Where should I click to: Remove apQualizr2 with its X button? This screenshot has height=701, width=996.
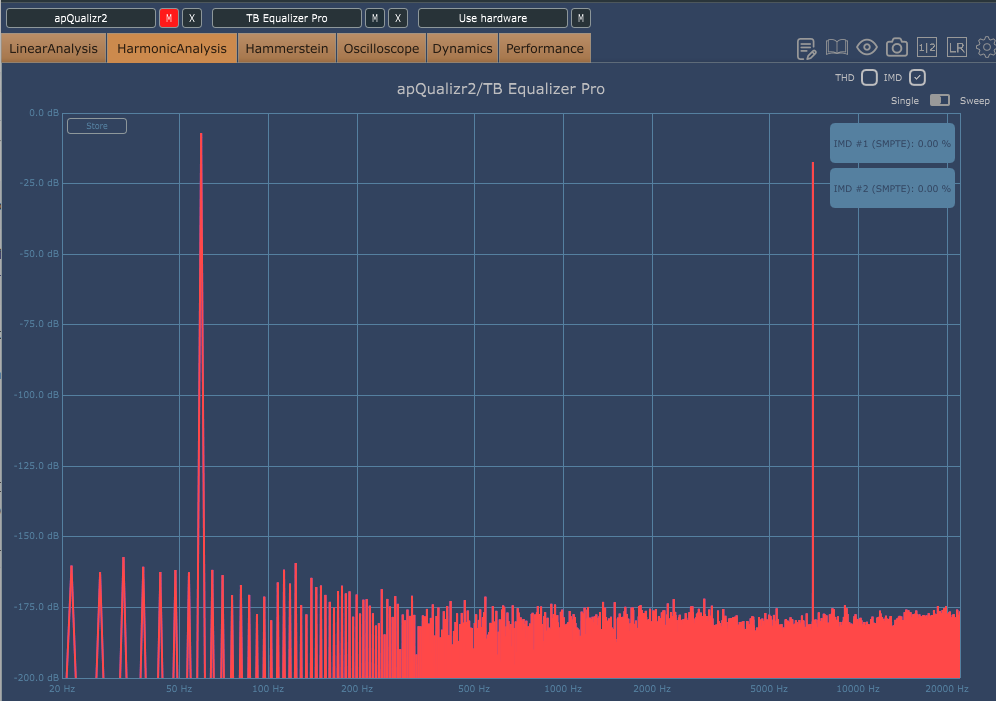coord(193,18)
